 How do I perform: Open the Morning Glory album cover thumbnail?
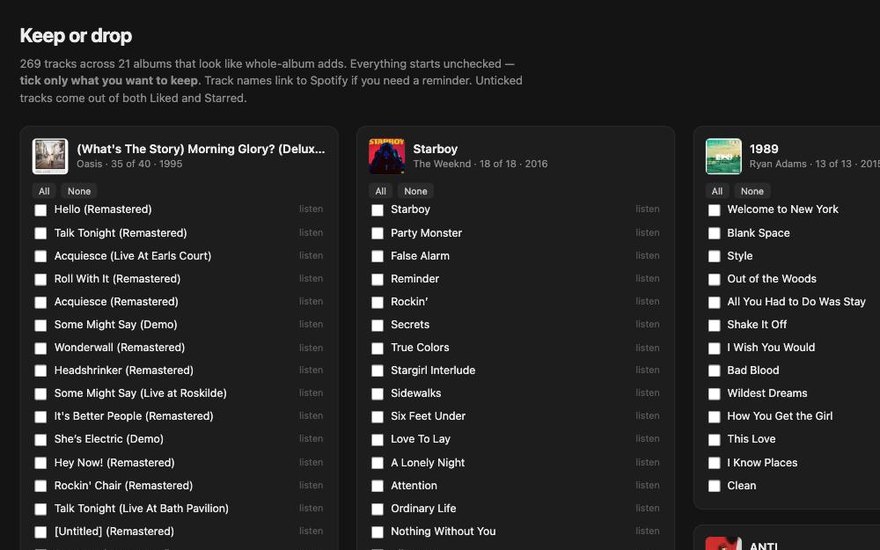tap(50, 156)
